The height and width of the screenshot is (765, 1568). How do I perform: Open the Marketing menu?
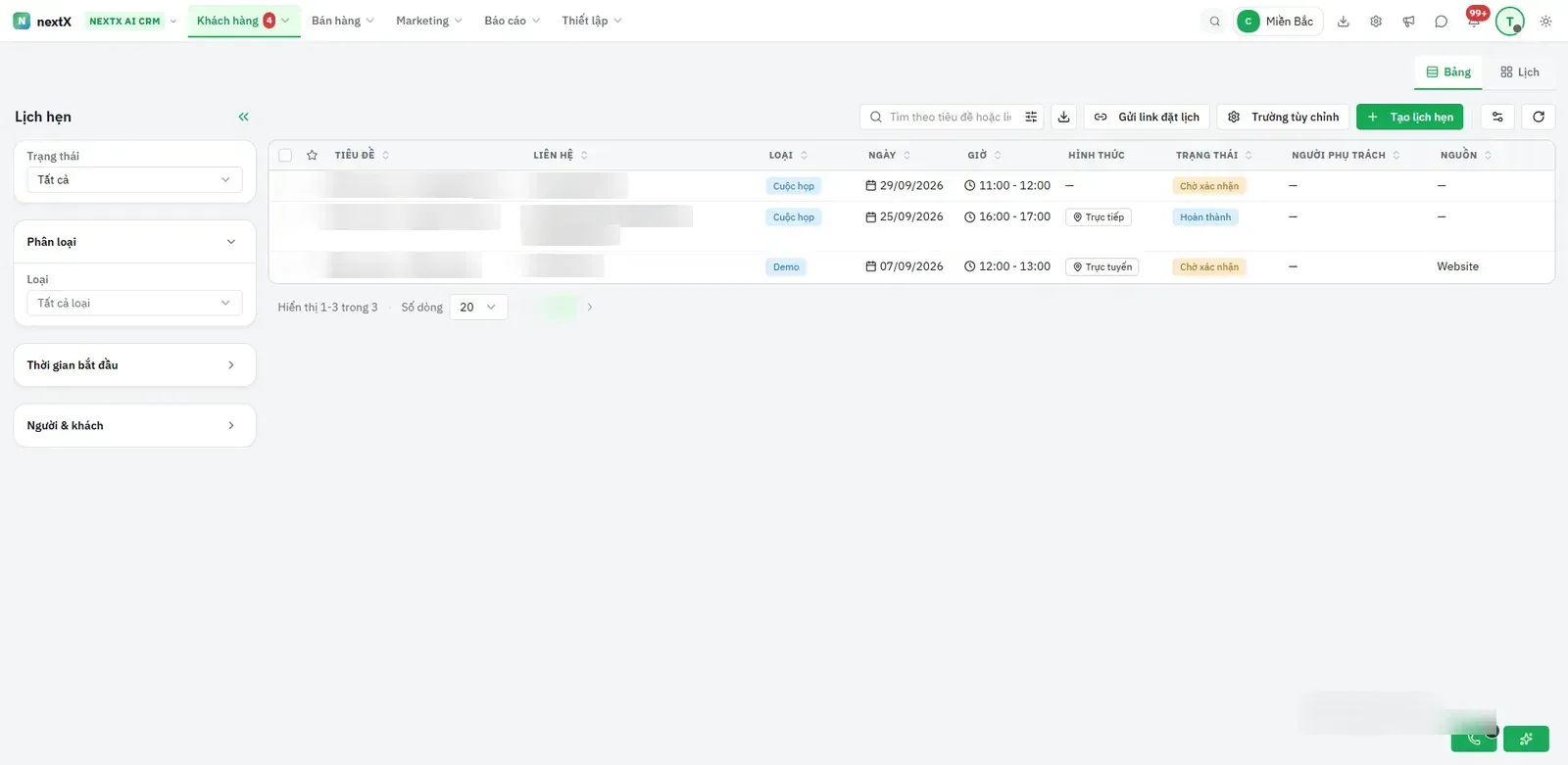coord(428,21)
